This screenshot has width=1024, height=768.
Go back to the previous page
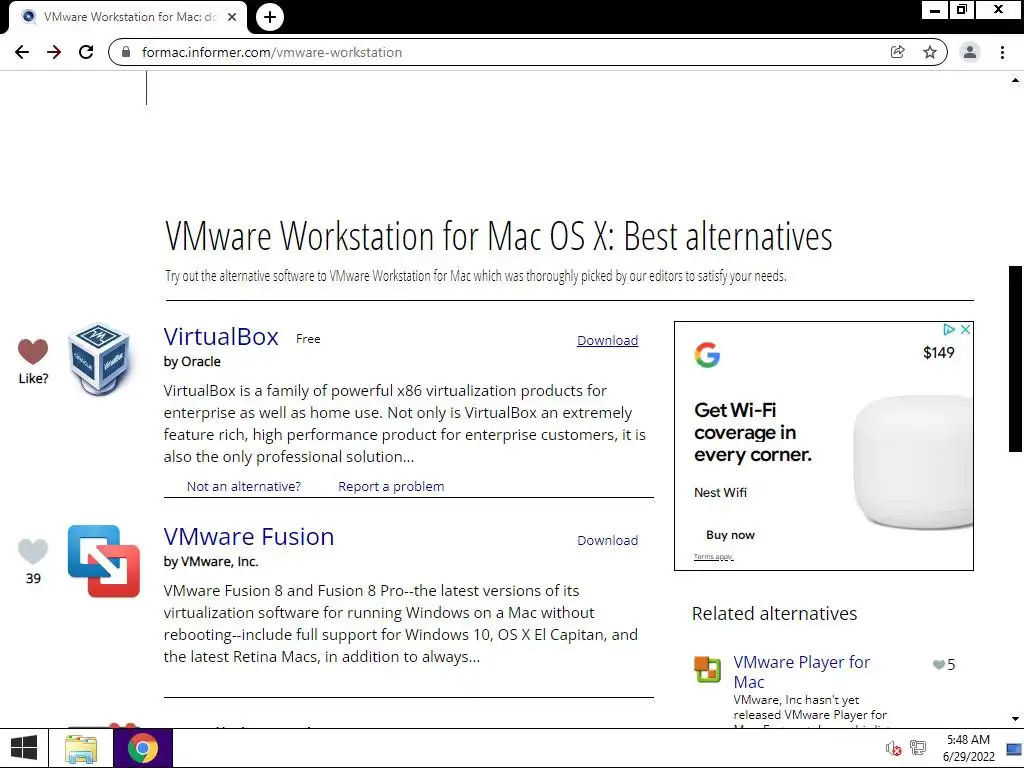pos(22,52)
